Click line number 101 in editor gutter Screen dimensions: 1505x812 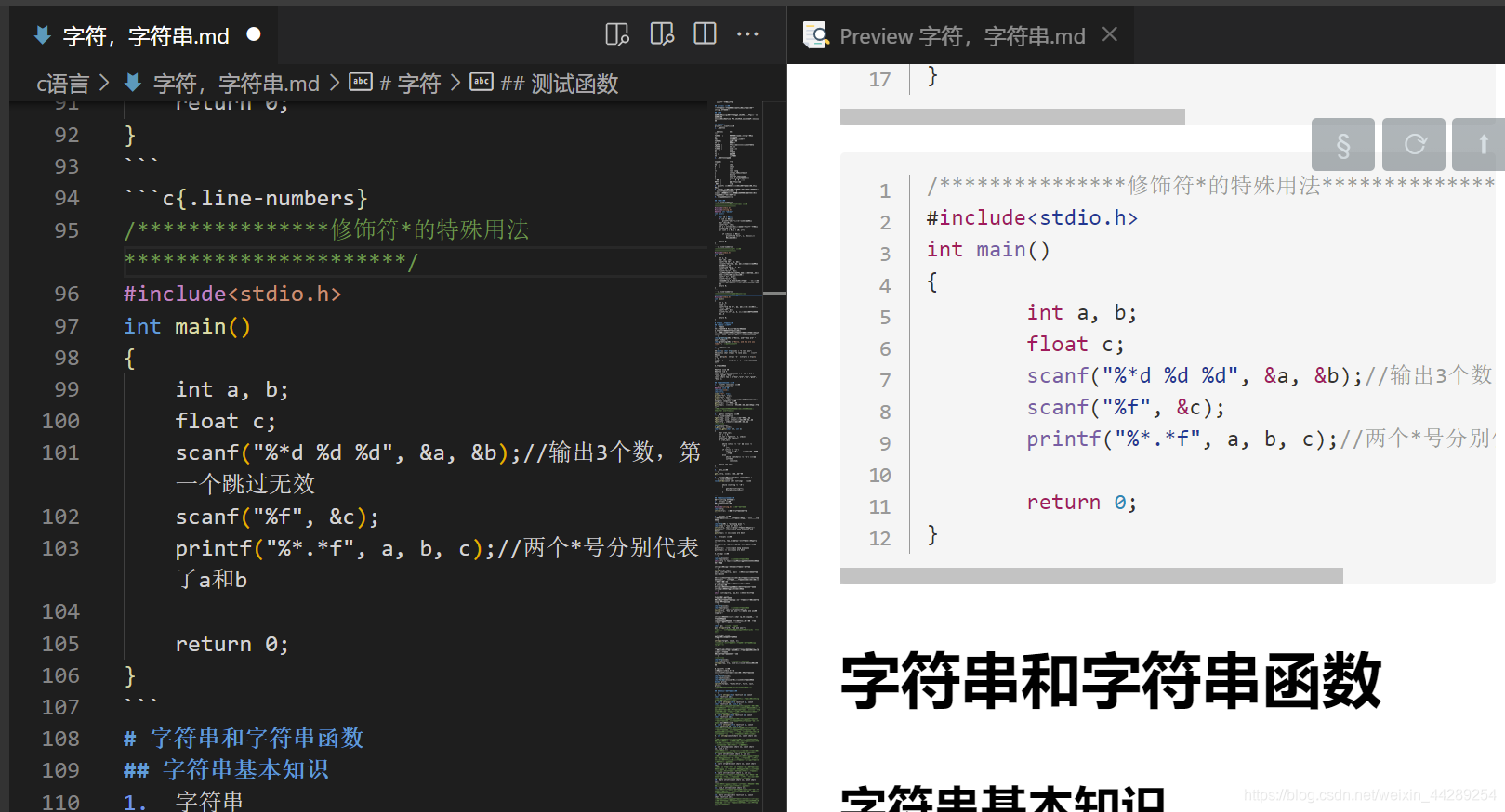[x=60, y=452]
